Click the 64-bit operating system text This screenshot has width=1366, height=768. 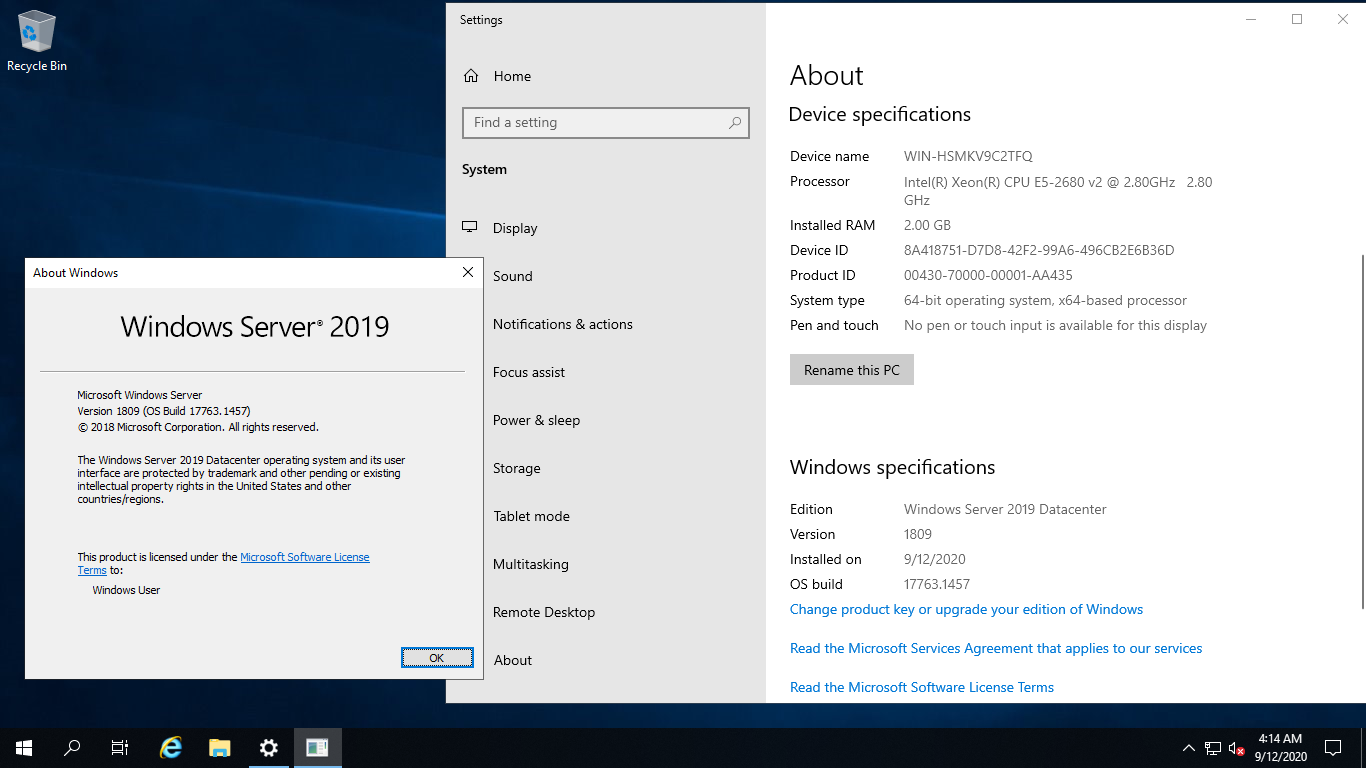coord(1045,300)
